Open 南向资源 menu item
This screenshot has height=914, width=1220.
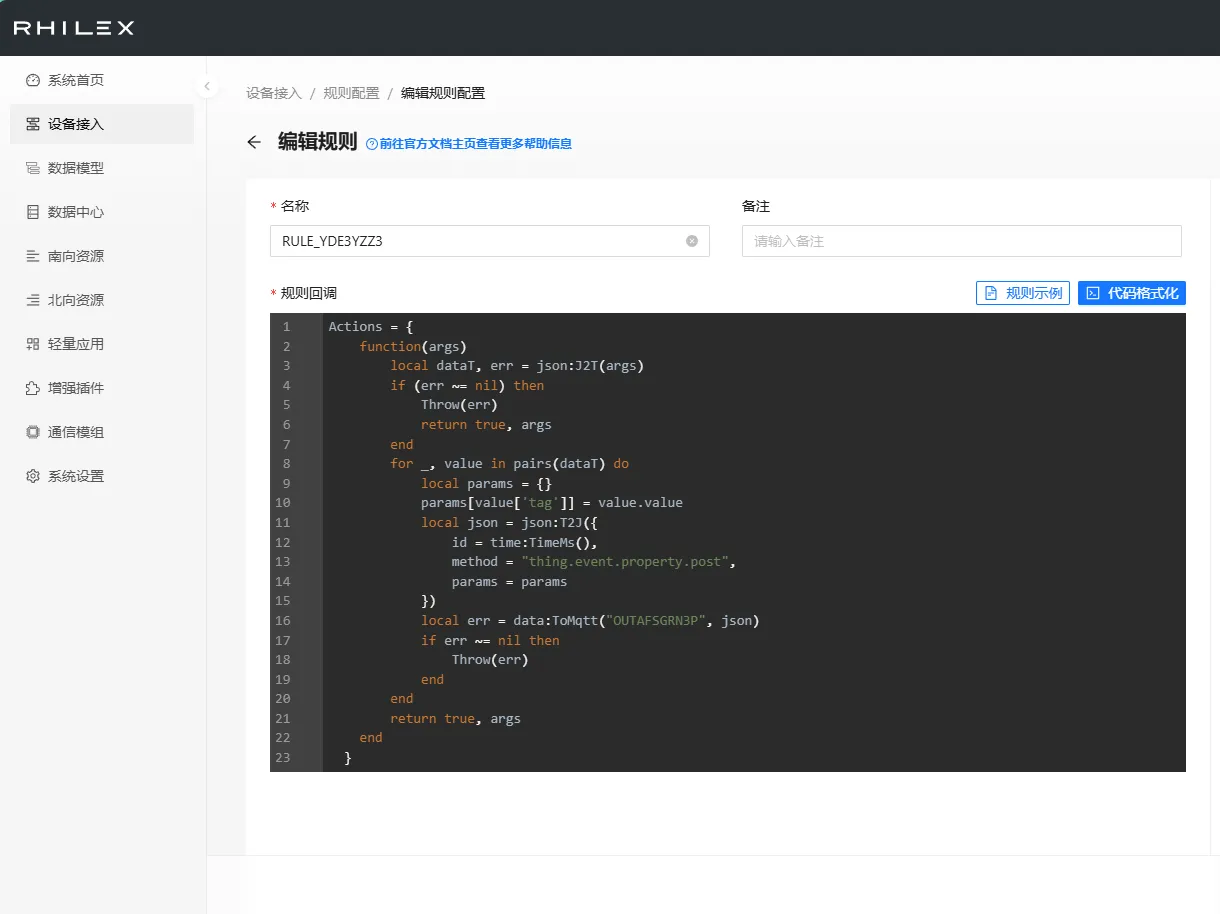coord(102,256)
